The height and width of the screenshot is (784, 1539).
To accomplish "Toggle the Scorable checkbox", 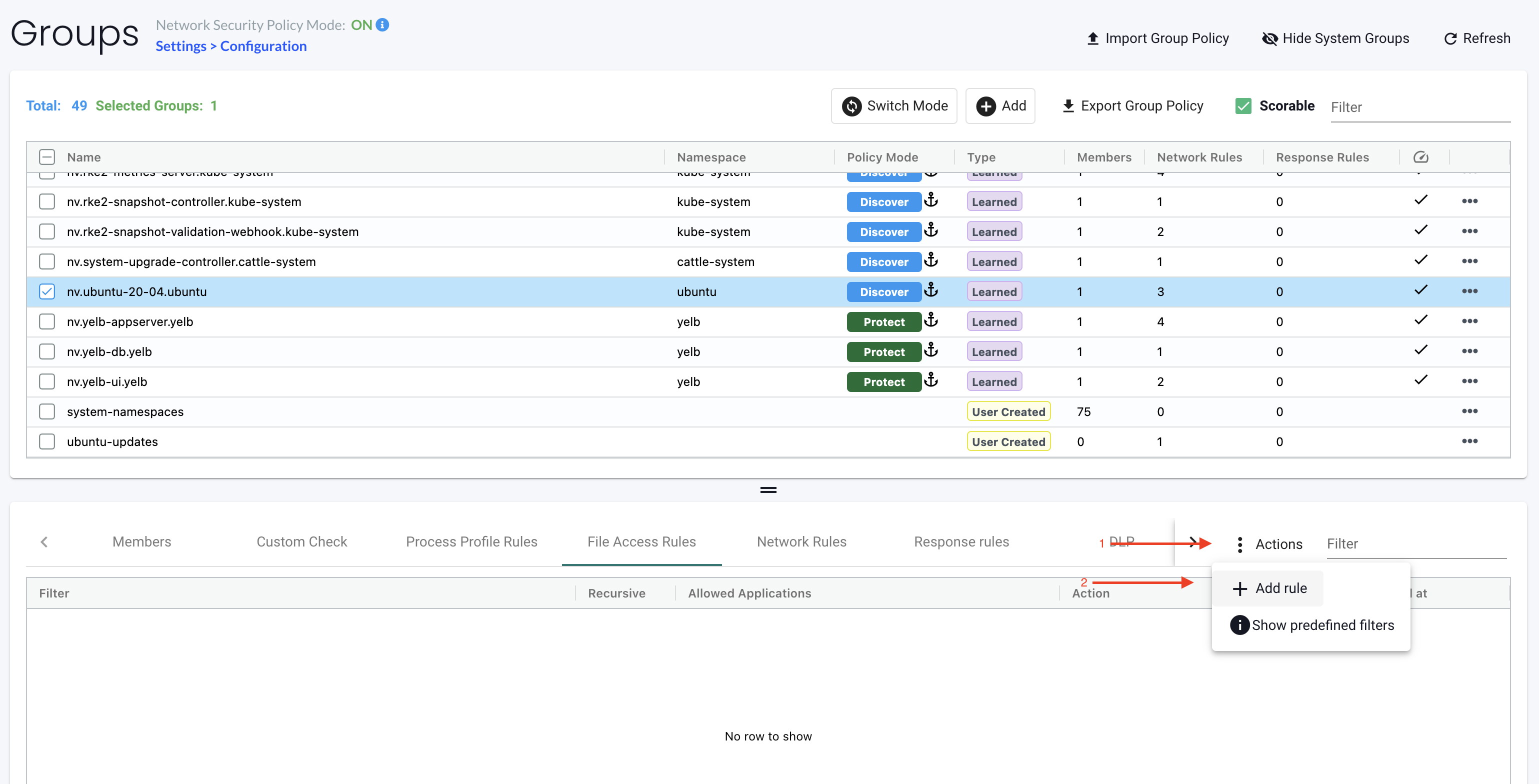I will pyautogui.click(x=1243, y=106).
